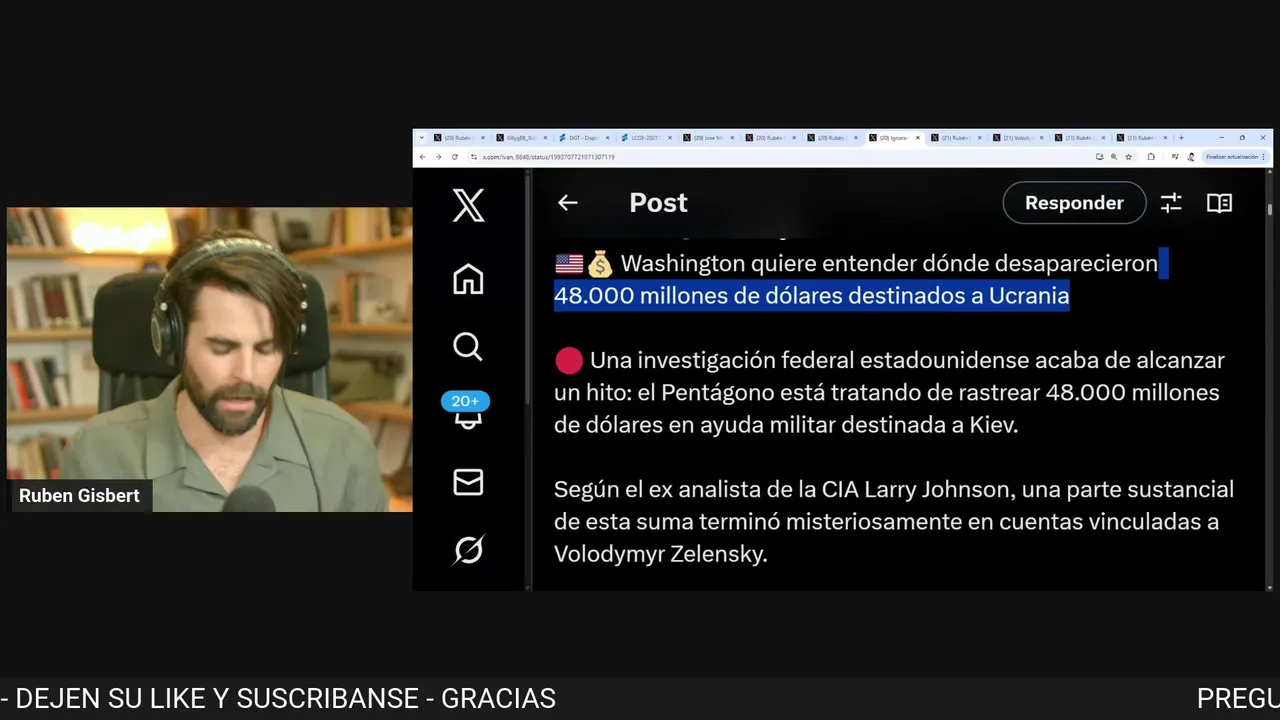Go to the Home feed icon
Image resolution: width=1280 pixels, height=720 pixels.
468,279
